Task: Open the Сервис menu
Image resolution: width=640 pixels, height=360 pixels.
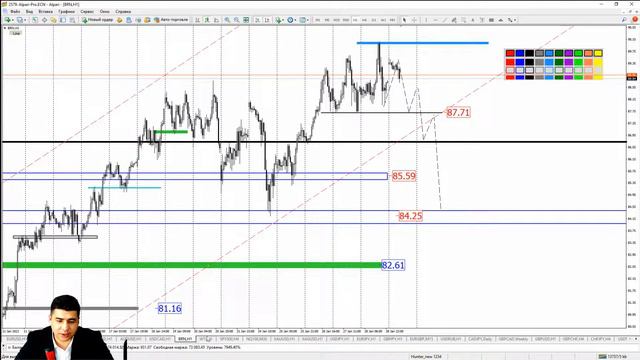Action: 87,11
